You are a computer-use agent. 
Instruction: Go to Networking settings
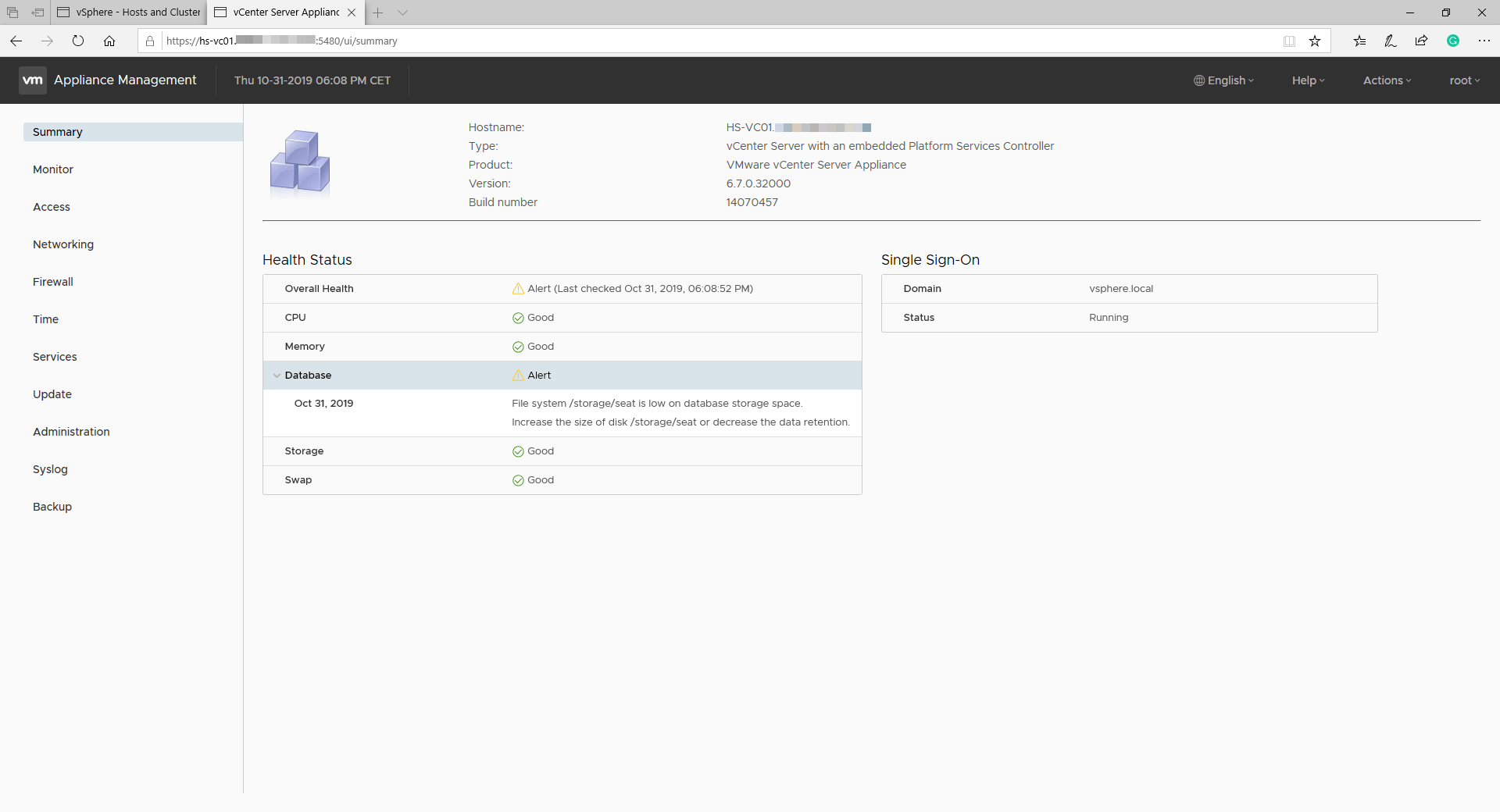63,244
